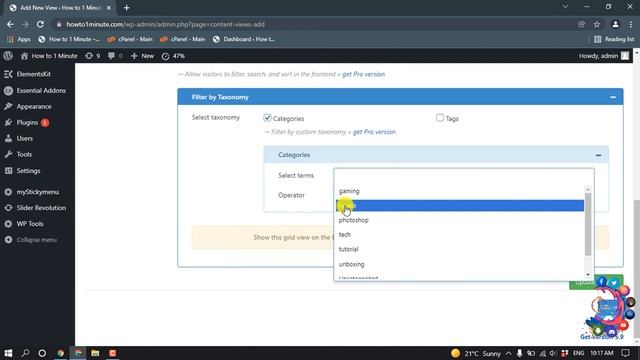The width and height of the screenshot is (640, 360).
Task: Open the updates icon showing 9
Action: (93, 56)
